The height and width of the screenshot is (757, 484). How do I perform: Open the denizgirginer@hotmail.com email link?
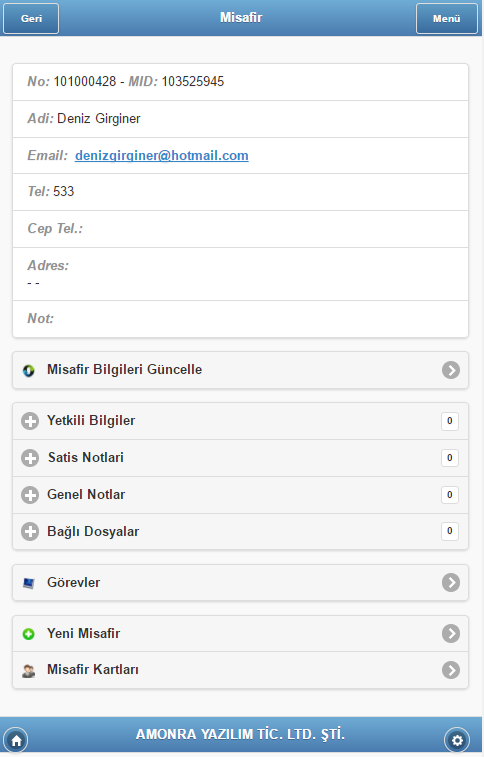[162, 155]
